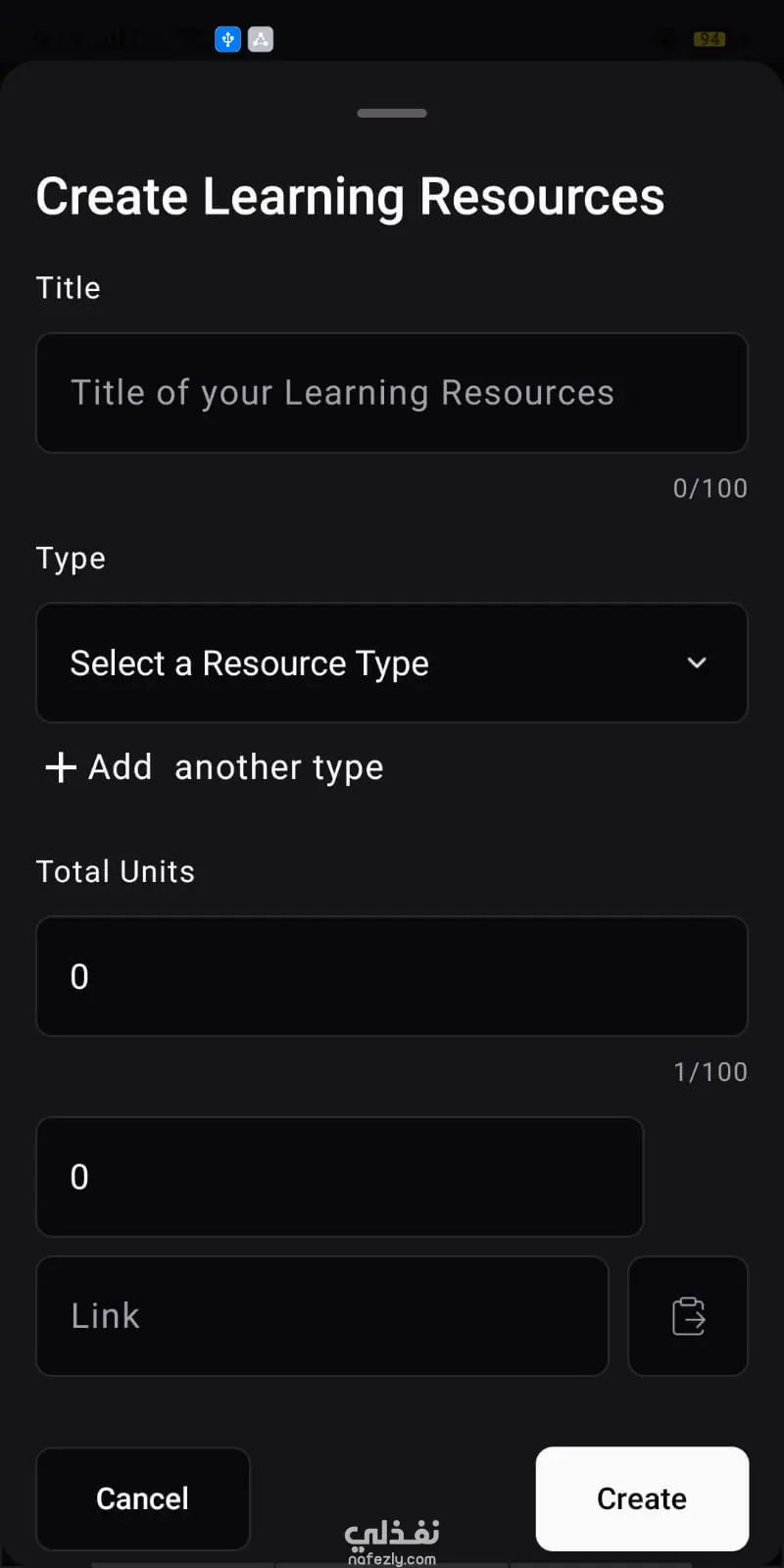The image size is (784, 1568).
Task: Click the plus icon before Add another type
Action: pyautogui.click(x=61, y=767)
